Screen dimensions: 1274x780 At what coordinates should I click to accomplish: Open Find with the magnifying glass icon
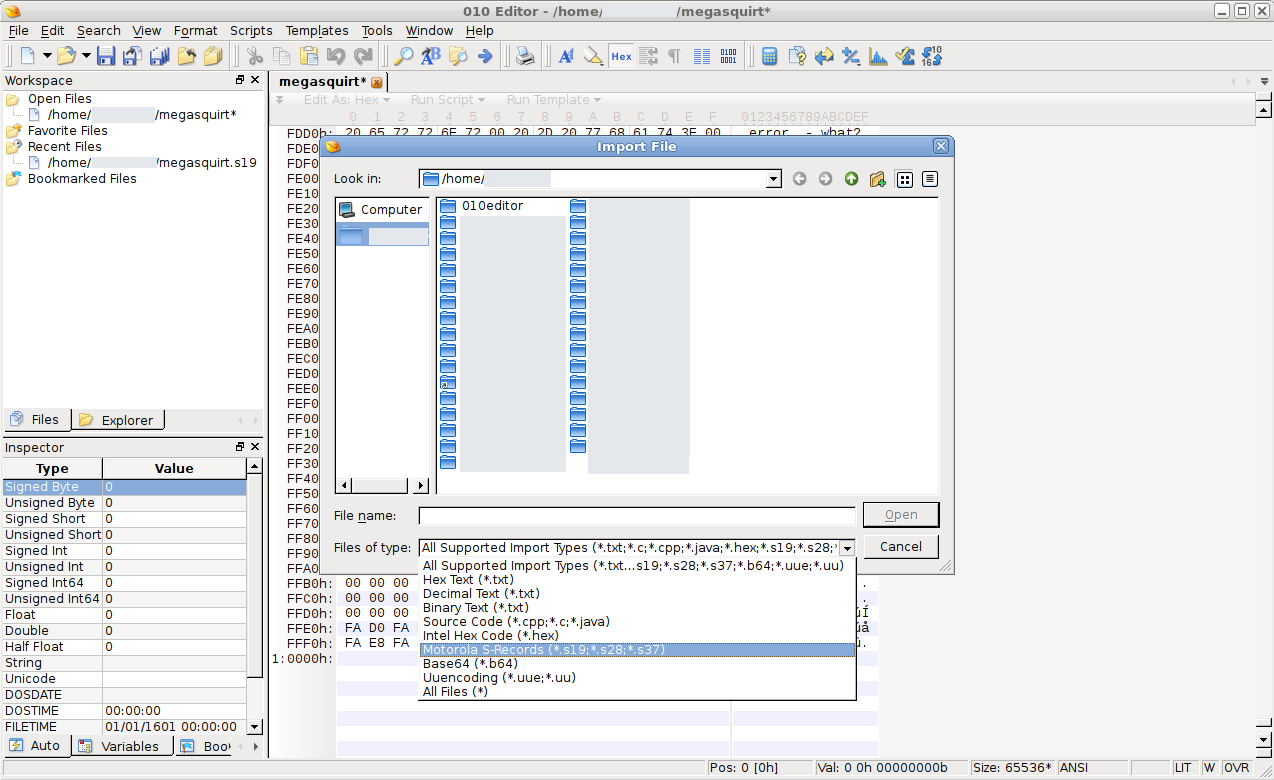pyautogui.click(x=403, y=56)
